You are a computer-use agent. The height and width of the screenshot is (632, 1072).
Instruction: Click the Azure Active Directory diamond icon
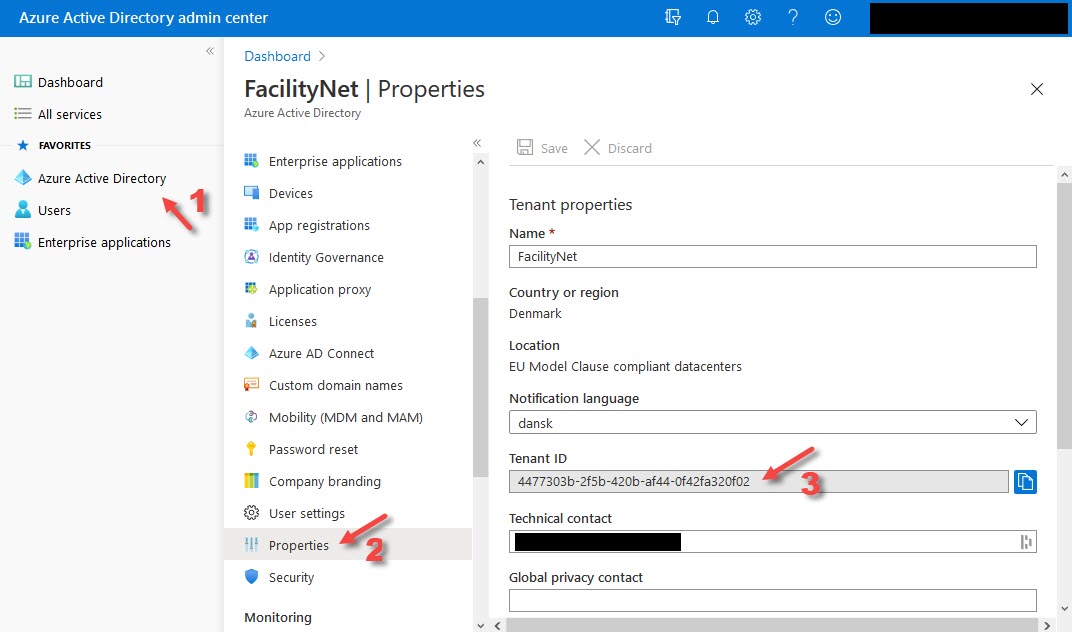click(23, 178)
